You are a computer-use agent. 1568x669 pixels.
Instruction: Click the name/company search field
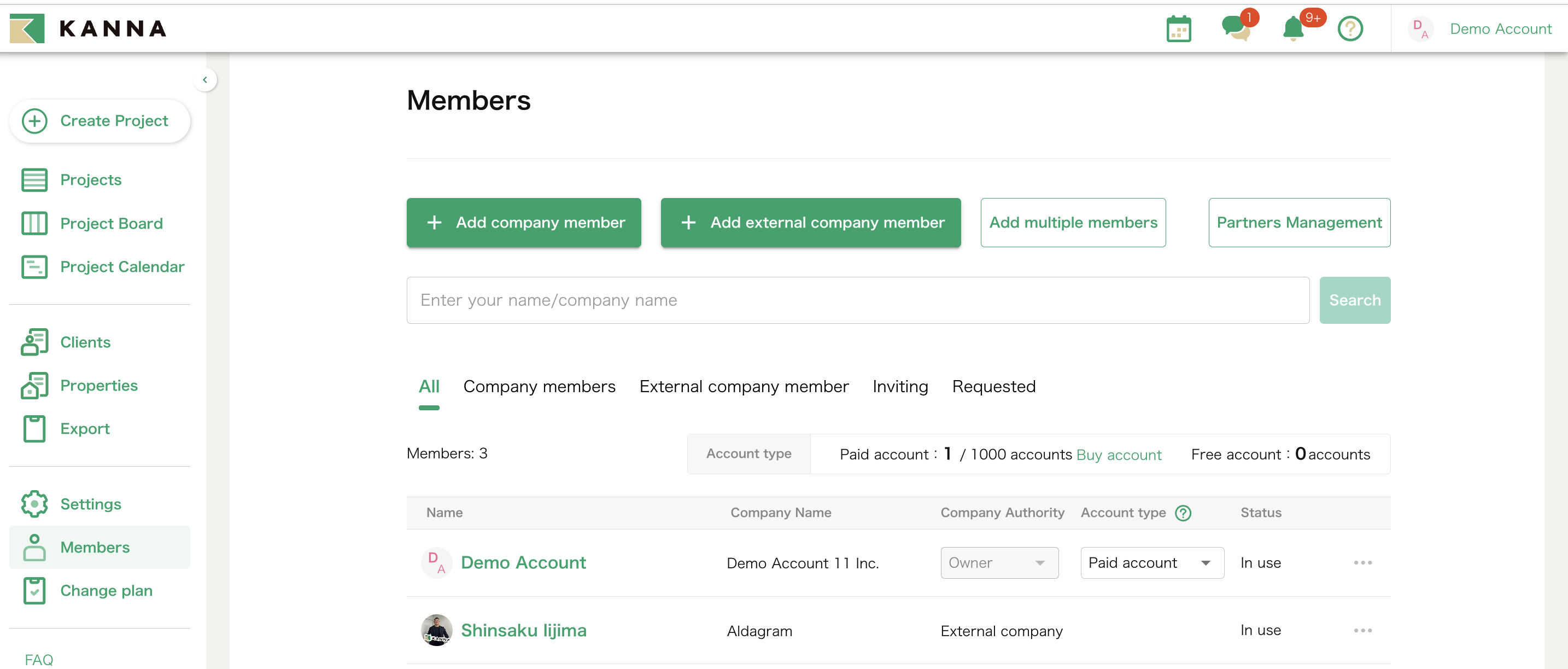coord(857,300)
